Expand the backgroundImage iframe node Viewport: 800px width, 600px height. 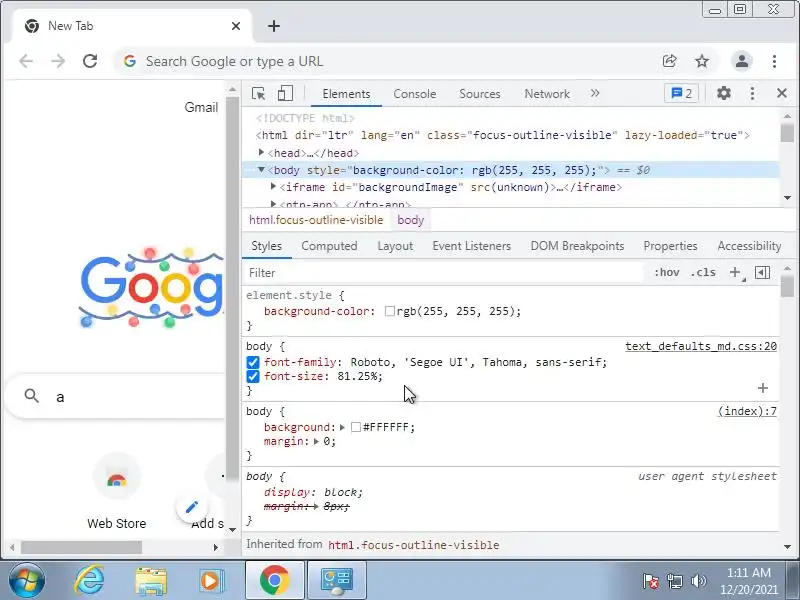273,187
